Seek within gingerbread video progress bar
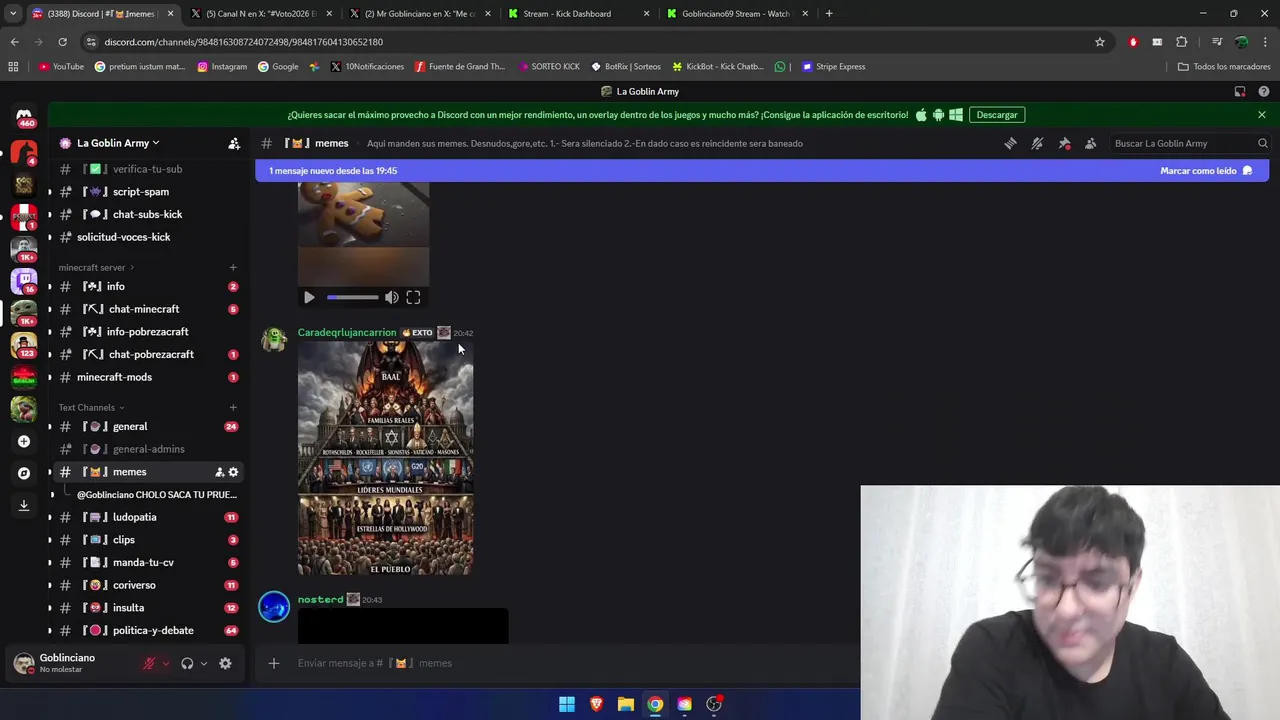This screenshot has width=1280, height=720. point(352,297)
